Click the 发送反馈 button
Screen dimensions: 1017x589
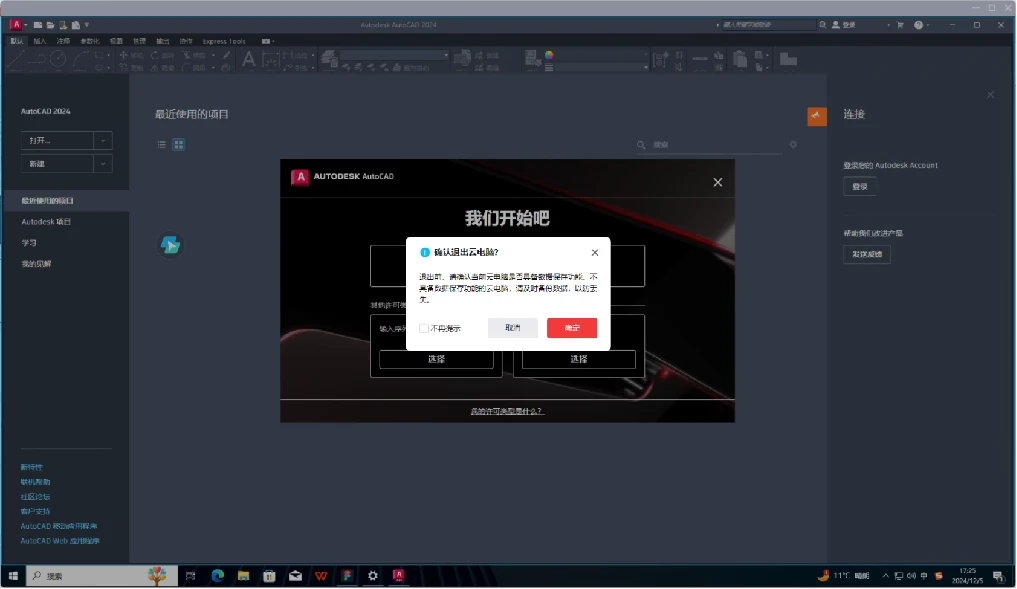pyautogui.click(x=867, y=254)
